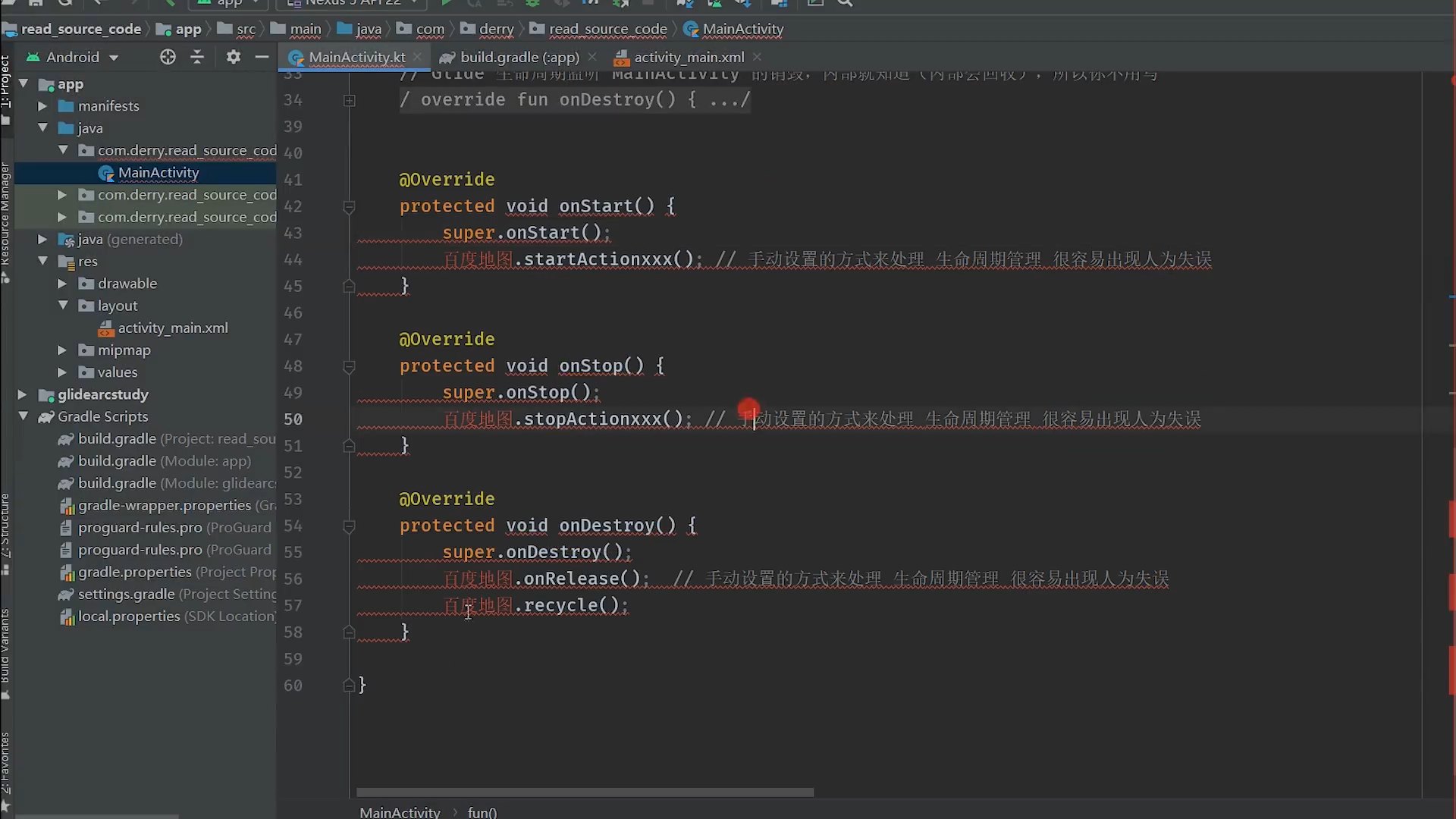Expand the manifests folder
This screenshot has height=819, width=1456.
coord(42,106)
